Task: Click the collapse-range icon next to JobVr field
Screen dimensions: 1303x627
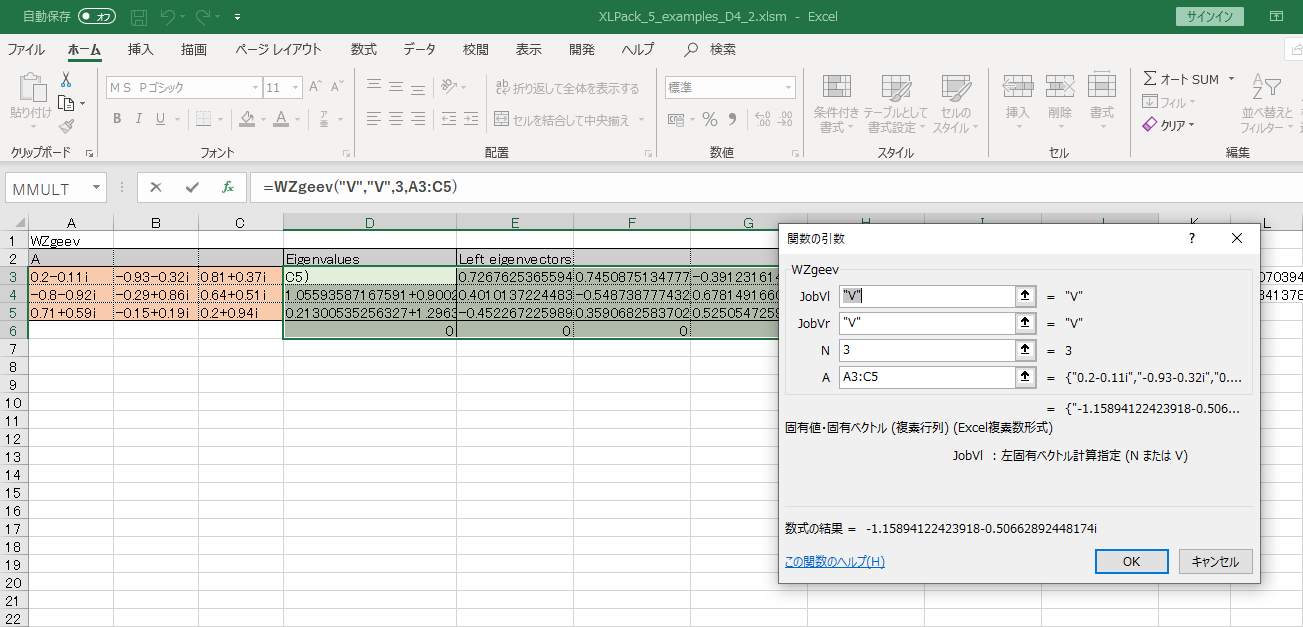Action: [1025, 323]
